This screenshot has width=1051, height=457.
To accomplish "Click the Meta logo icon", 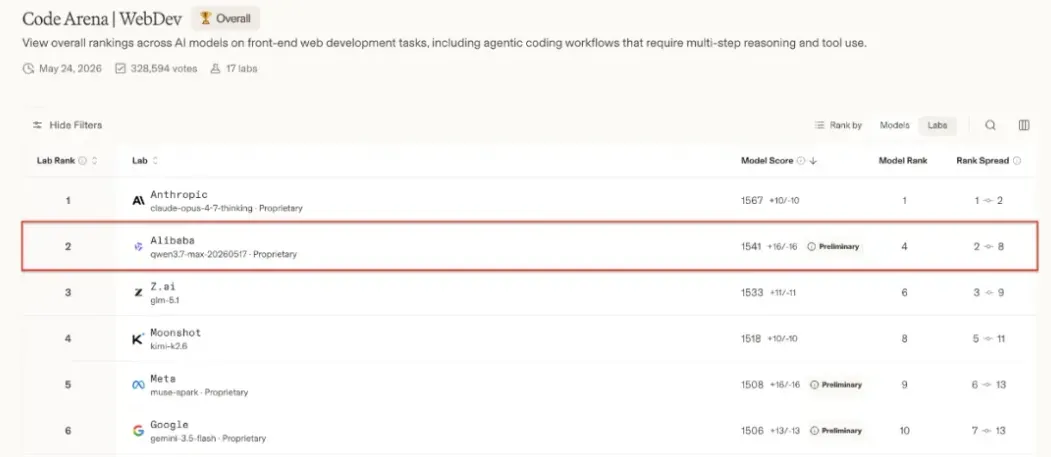I will click(x=138, y=385).
